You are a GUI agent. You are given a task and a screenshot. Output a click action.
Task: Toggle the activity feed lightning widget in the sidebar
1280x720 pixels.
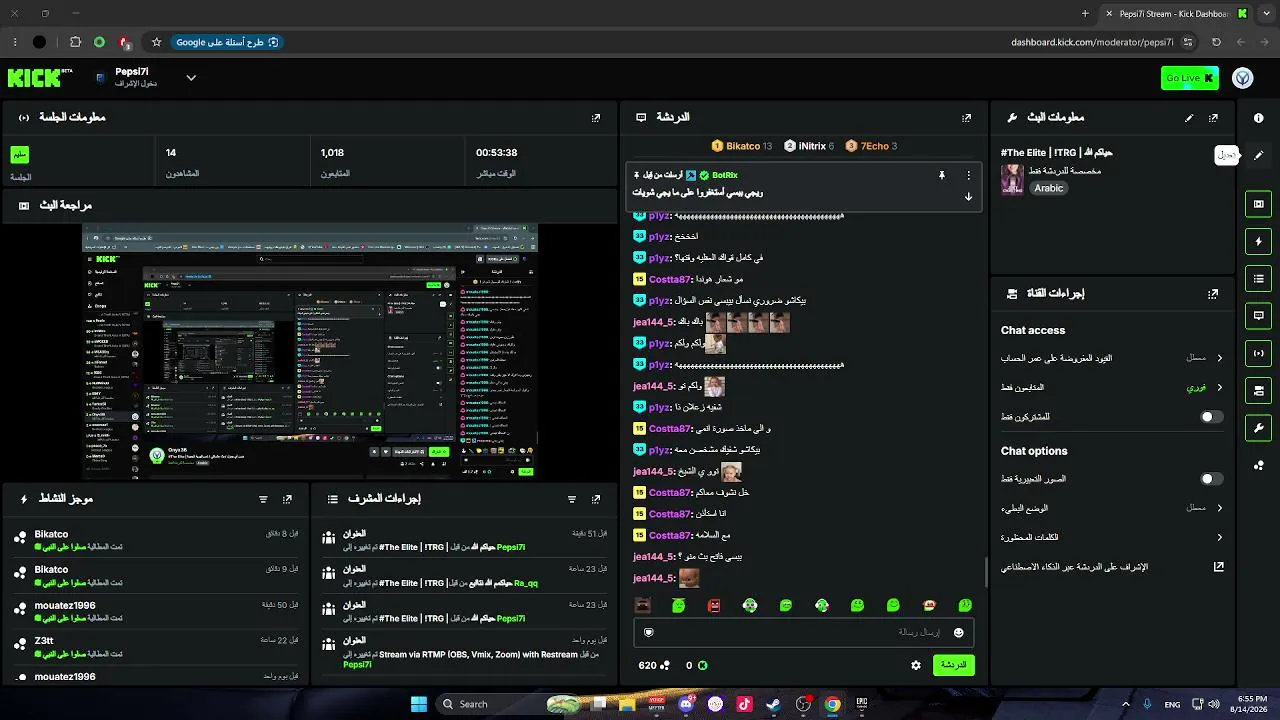tap(1259, 241)
